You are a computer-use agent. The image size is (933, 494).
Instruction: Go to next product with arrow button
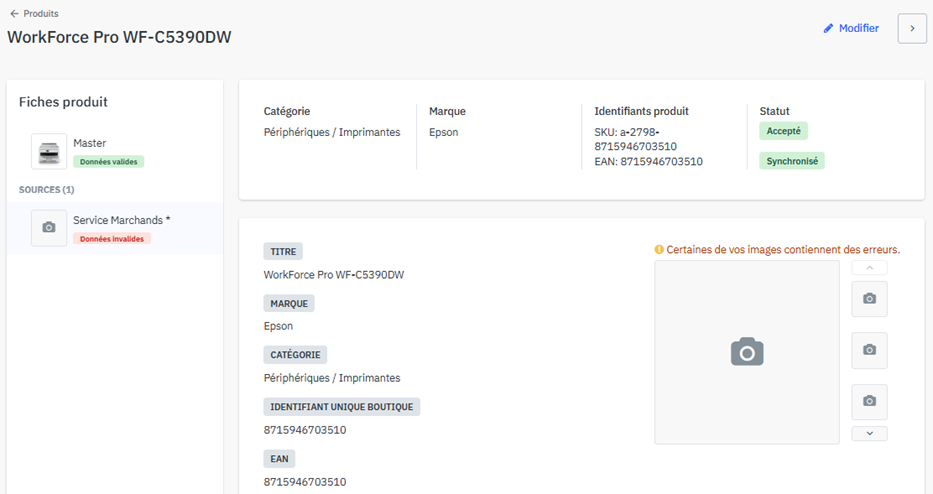coord(911,29)
